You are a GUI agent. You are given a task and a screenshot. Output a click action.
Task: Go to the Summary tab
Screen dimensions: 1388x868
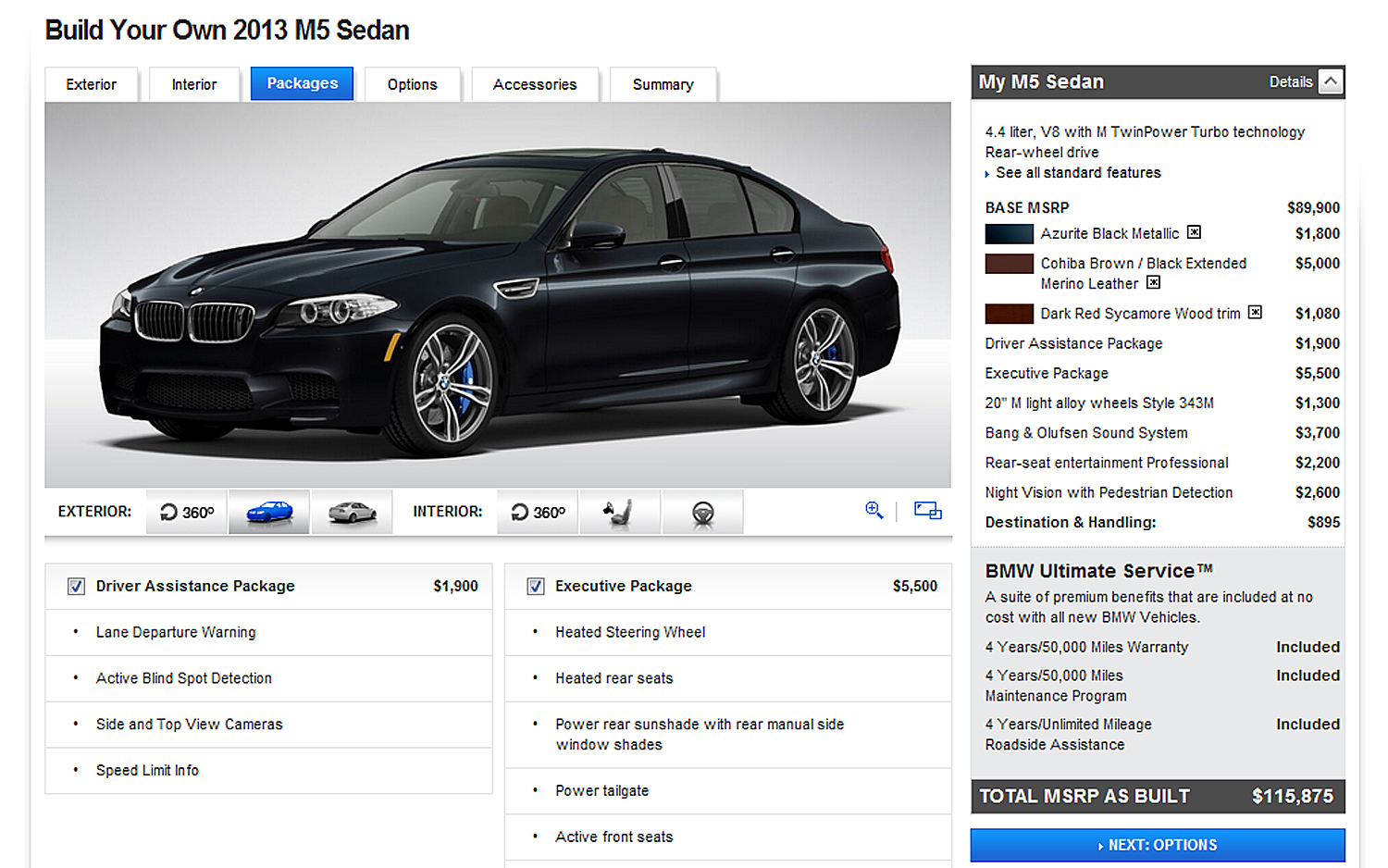point(663,84)
